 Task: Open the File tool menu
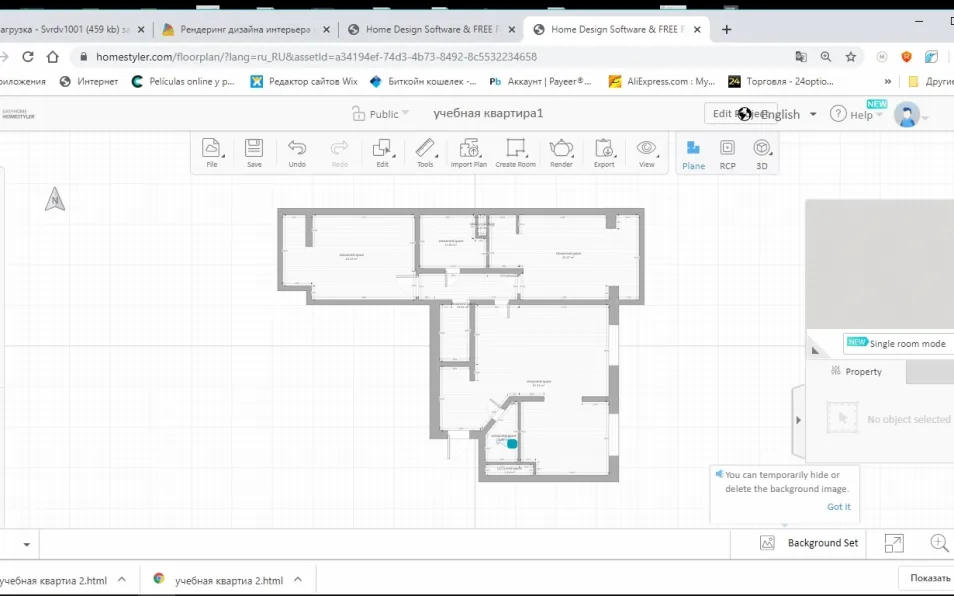(212, 152)
